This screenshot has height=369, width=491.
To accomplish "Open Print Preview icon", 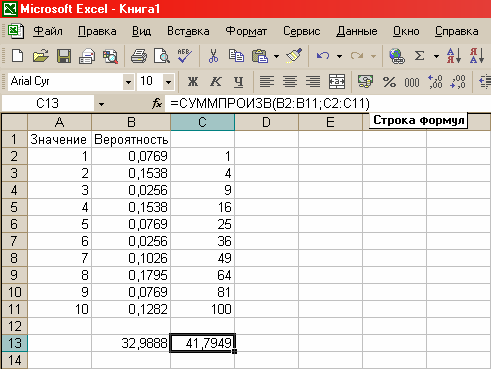I will 162,56.
